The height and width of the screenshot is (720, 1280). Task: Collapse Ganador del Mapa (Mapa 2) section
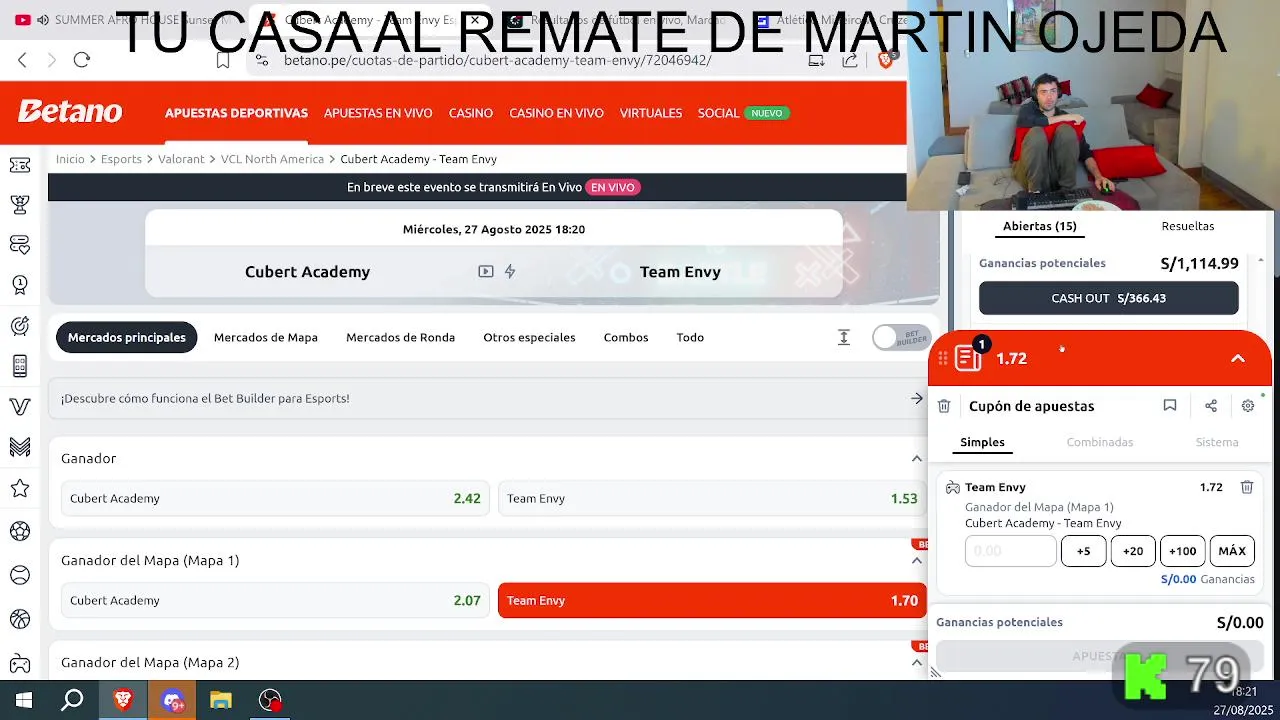click(916, 662)
